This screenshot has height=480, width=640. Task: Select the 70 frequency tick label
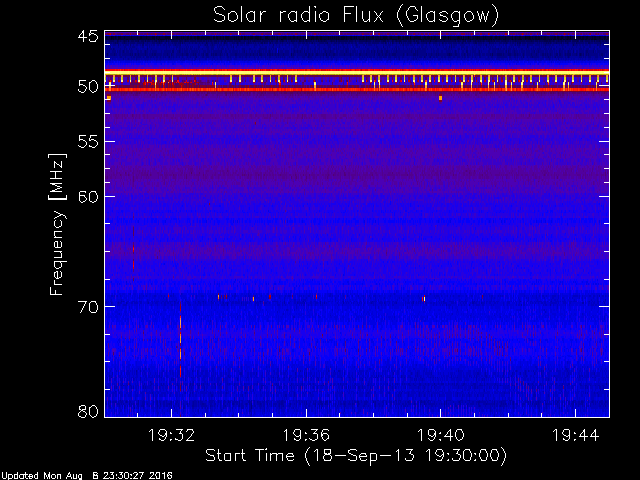point(88,307)
